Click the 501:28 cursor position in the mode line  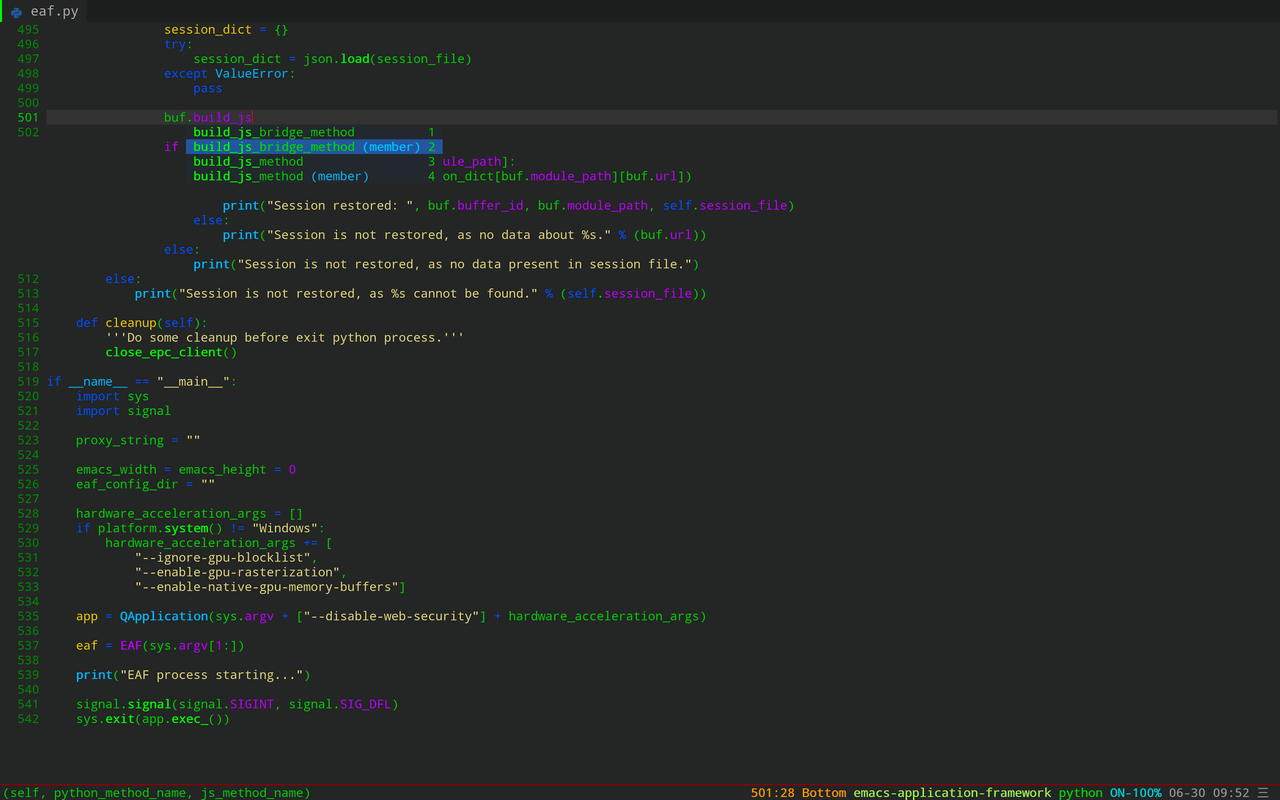click(773, 793)
